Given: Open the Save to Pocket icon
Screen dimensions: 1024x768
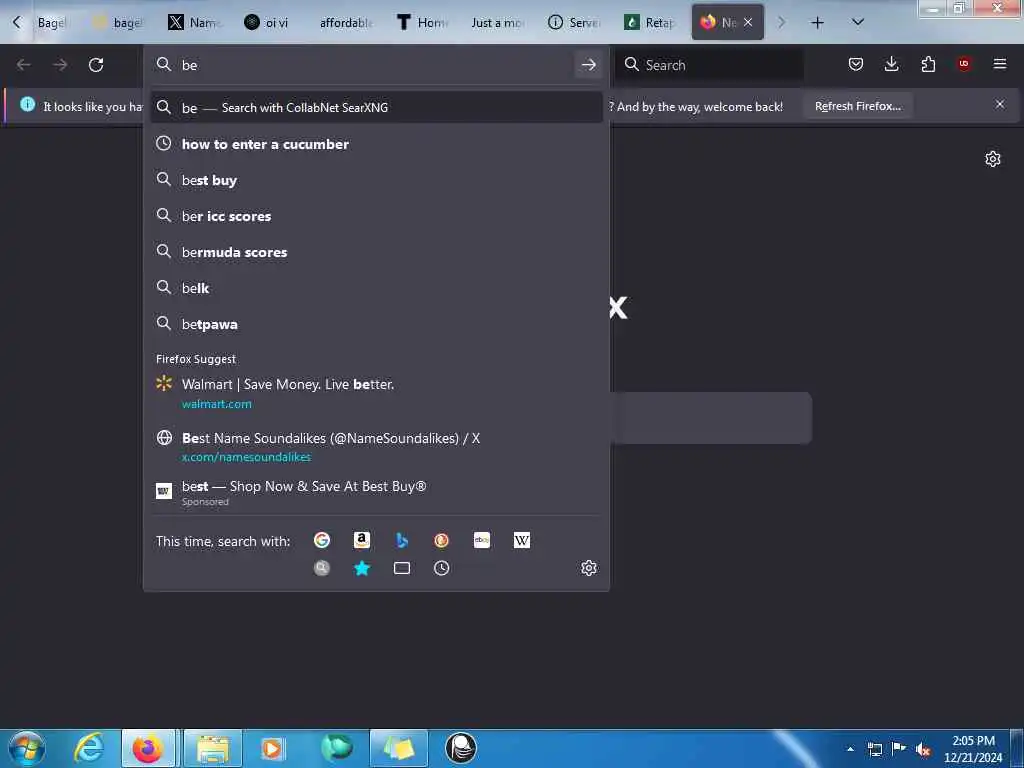Looking at the screenshot, I should point(856,64).
